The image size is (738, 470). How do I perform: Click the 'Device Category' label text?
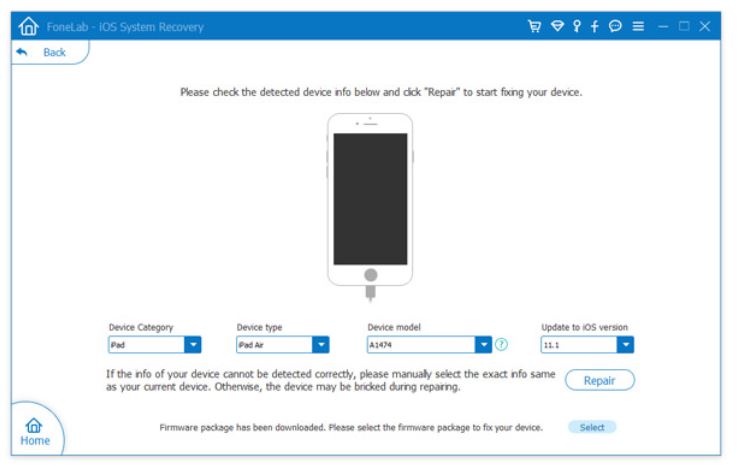141,327
